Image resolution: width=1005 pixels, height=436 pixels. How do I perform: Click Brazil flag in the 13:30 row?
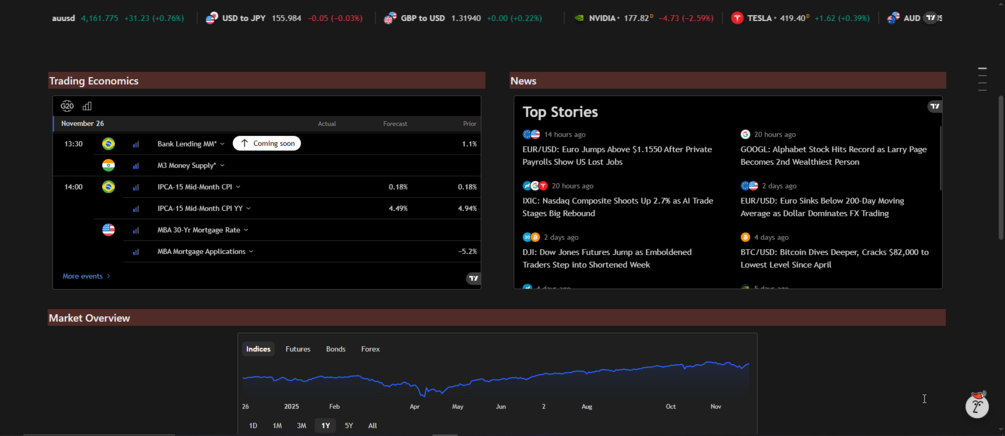click(x=108, y=144)
